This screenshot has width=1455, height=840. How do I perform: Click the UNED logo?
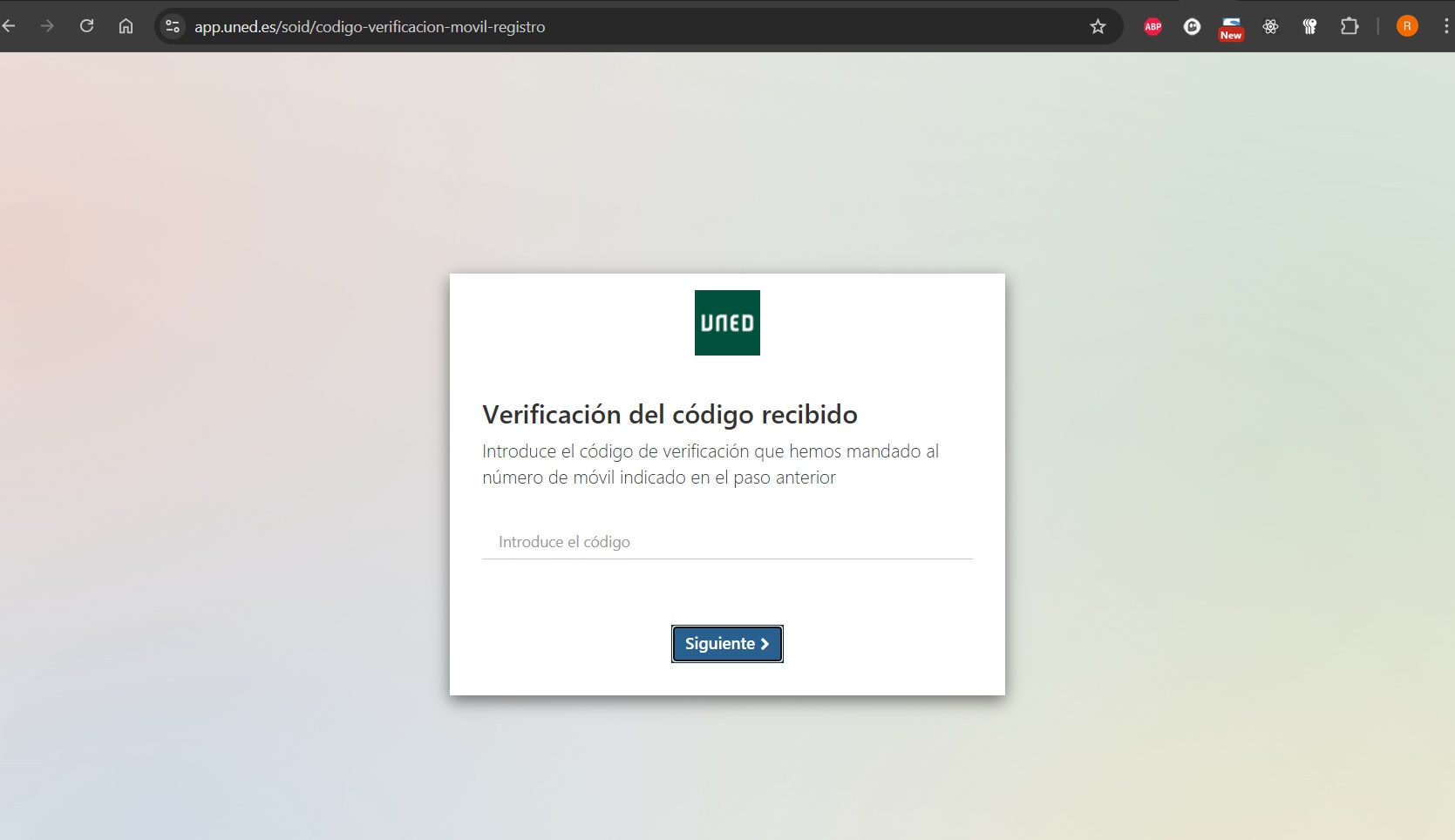tap(726, 322)
